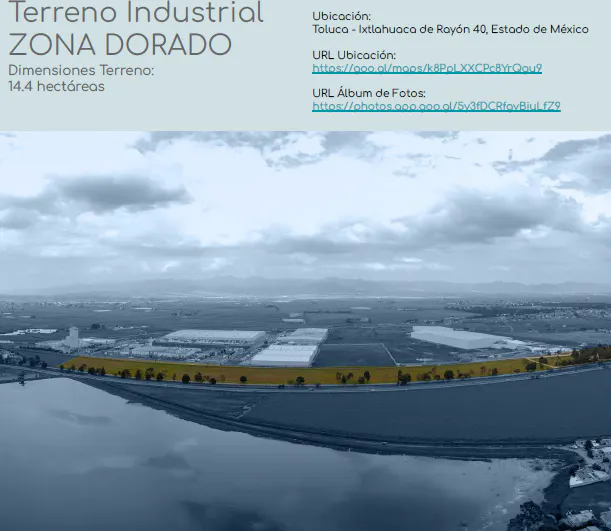The width and height of the screenshot is (611, 531).
Task: Click the long warehouse on the right side
Action: tap(458, 337)
